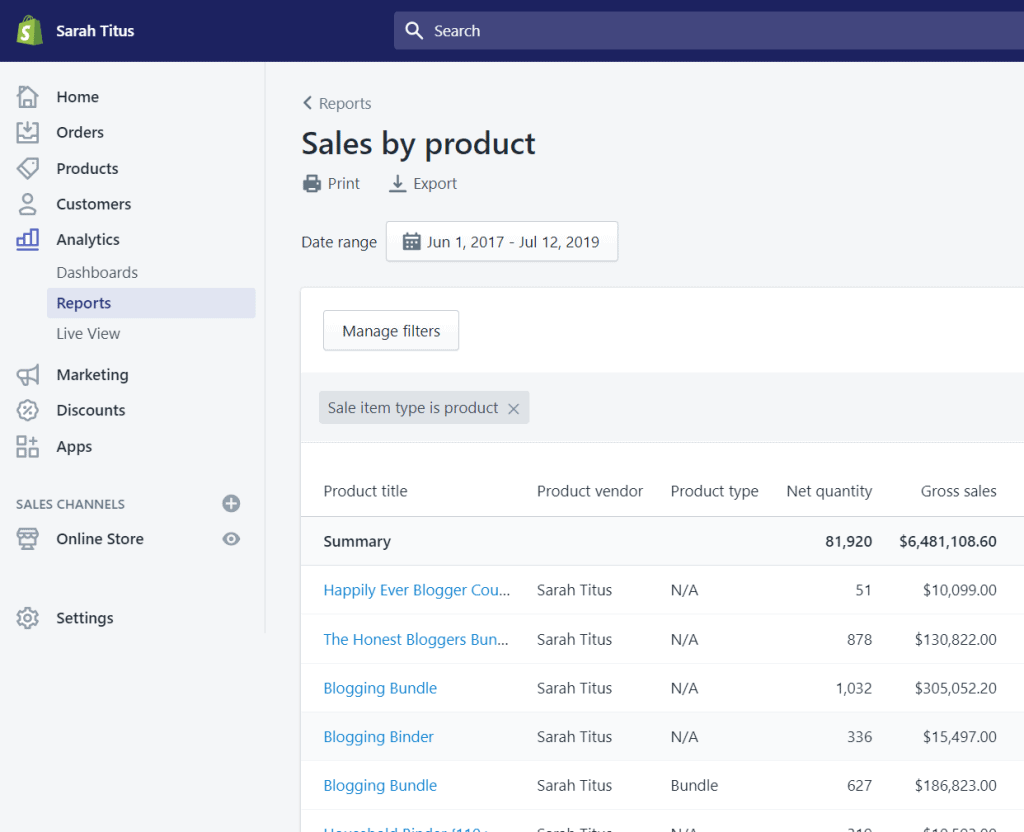The height and width of the screenshot is (832, 1024).
Task: Click the Marketing megaphone icon
Action: pyautogui.click(x=28, y=375)
